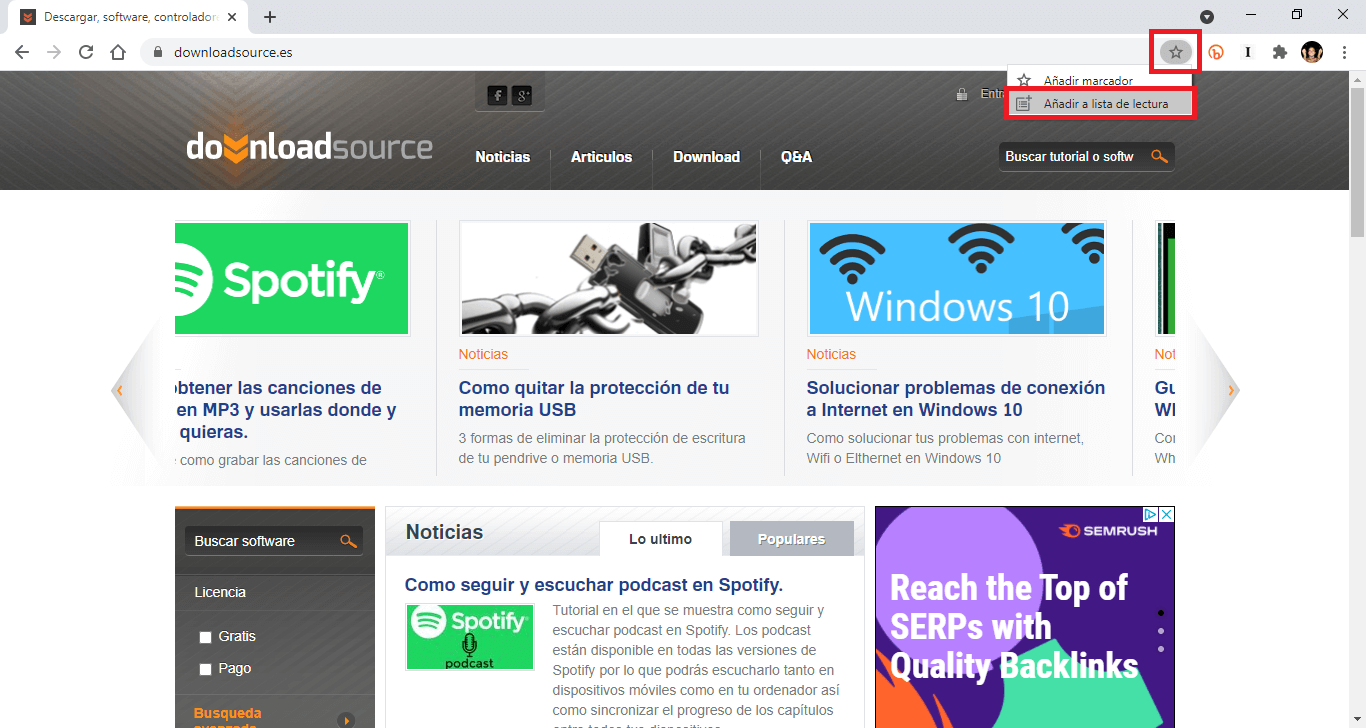The height and width of the screenshot is (728, 1366).
Task: Go back with the browser back arrow
Action: click(22, 52)
